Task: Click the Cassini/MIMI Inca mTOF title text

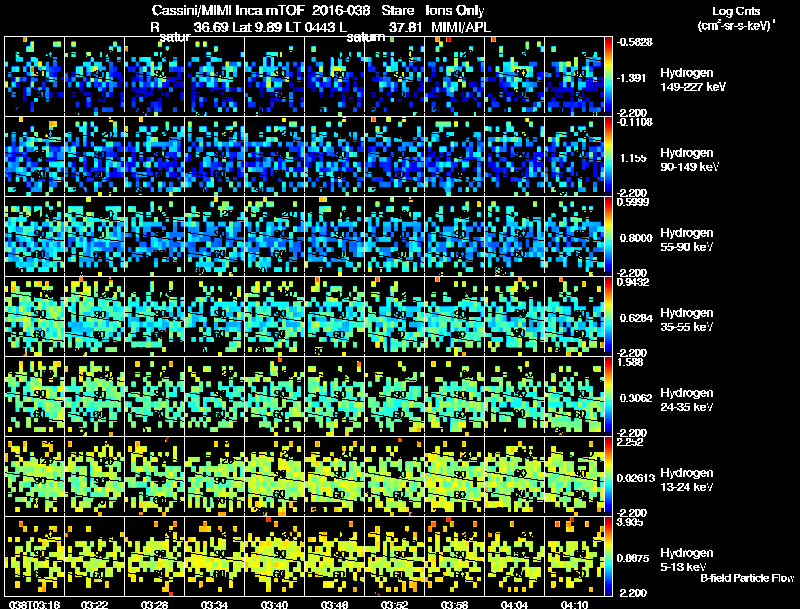Action: [x=228, y=10]
